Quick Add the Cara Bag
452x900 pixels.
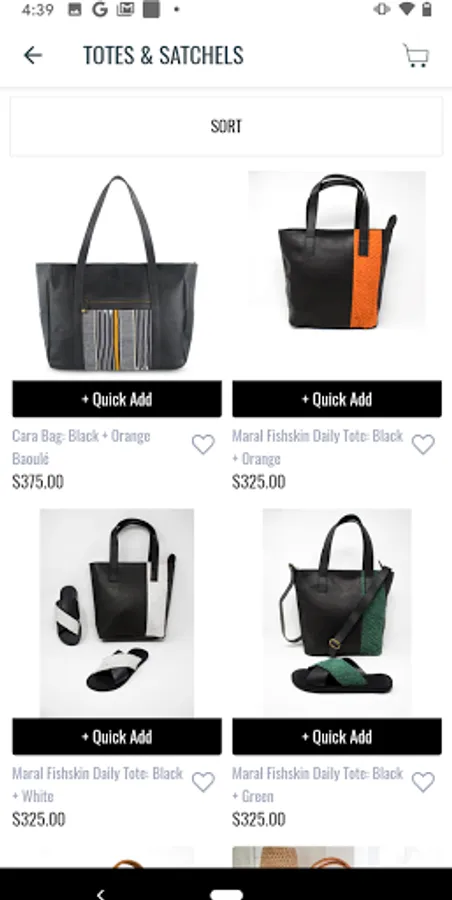[117, 399]
